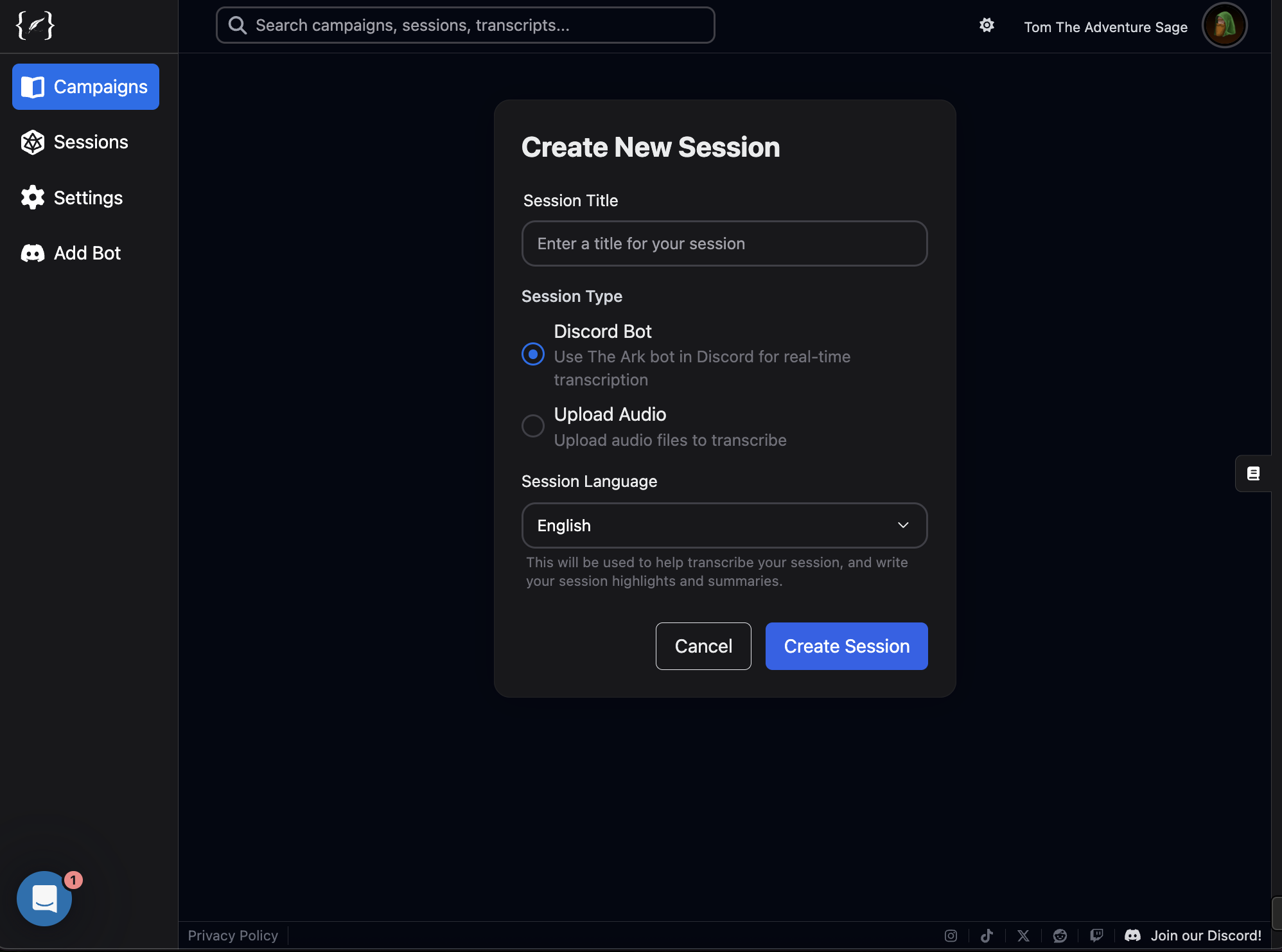
Task: Select the Upload Audio radio option
Action: point(533,425)
